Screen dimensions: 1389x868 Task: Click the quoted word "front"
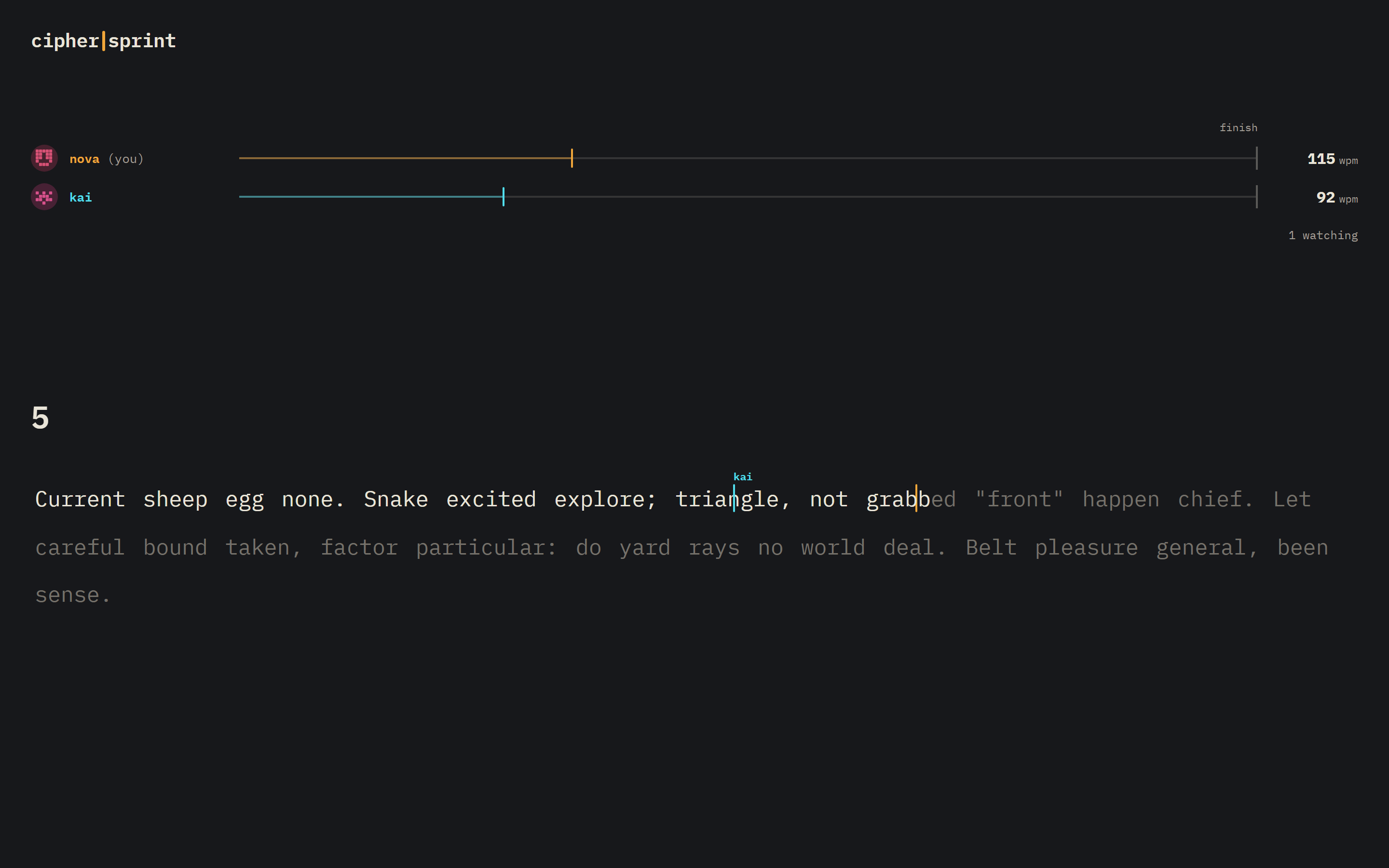click(1020, 500)
